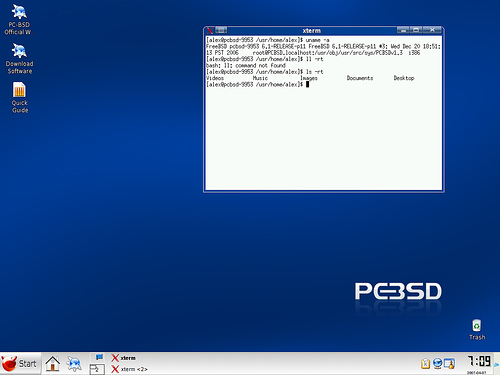Open the window with chess pawn tray icon

(x=449, y=363)
